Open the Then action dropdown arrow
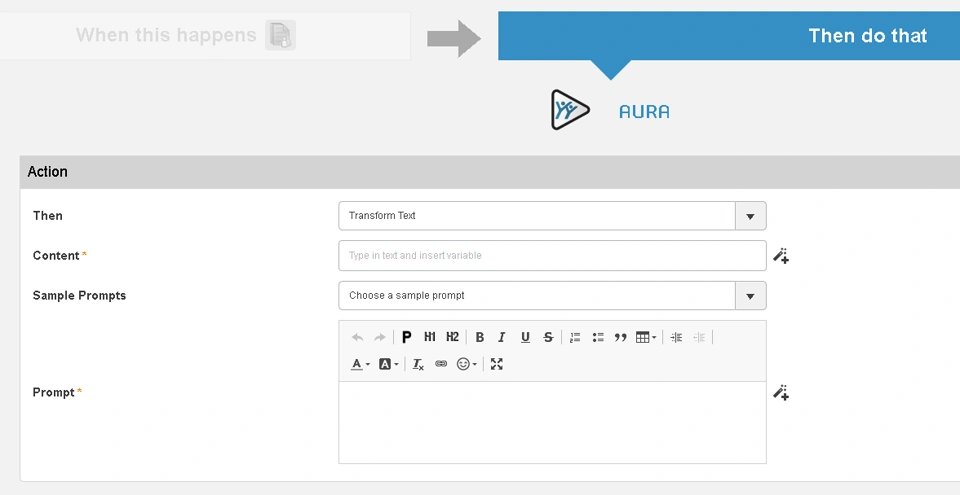Screen dimensions: 960x495 point(751,216)
